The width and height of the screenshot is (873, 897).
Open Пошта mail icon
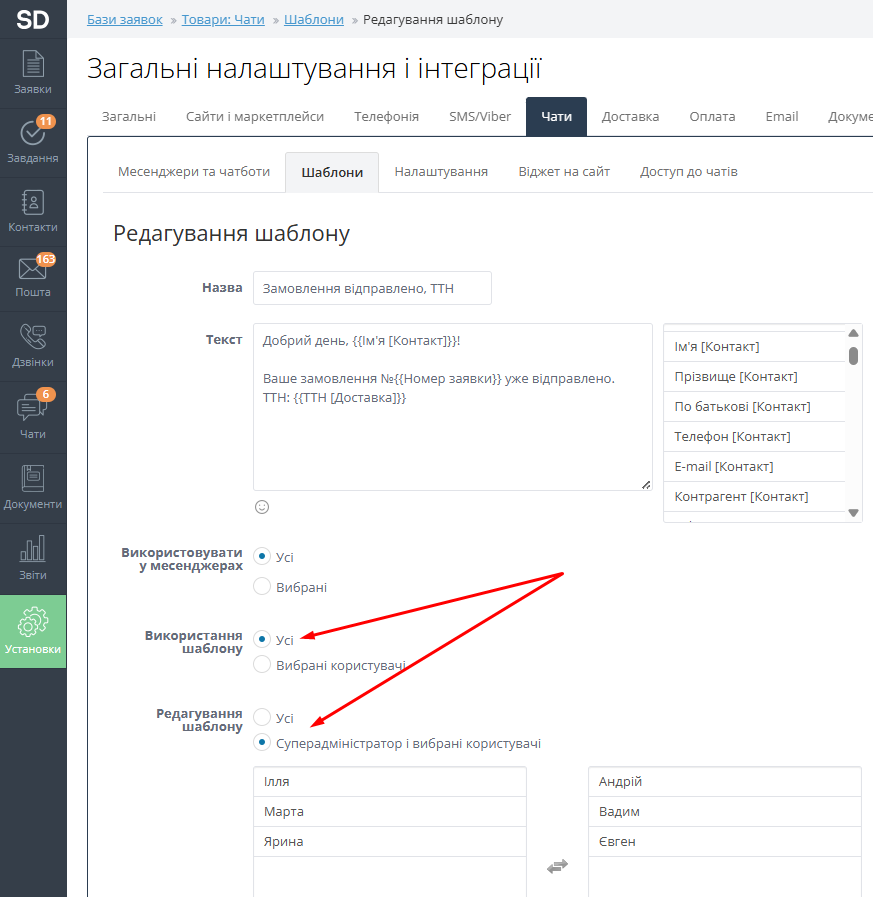(x=33, y=277)
